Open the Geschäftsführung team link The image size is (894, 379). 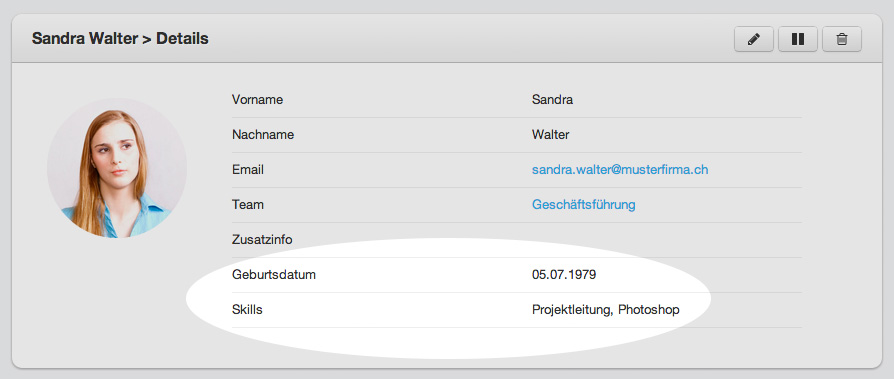[583, 205]
